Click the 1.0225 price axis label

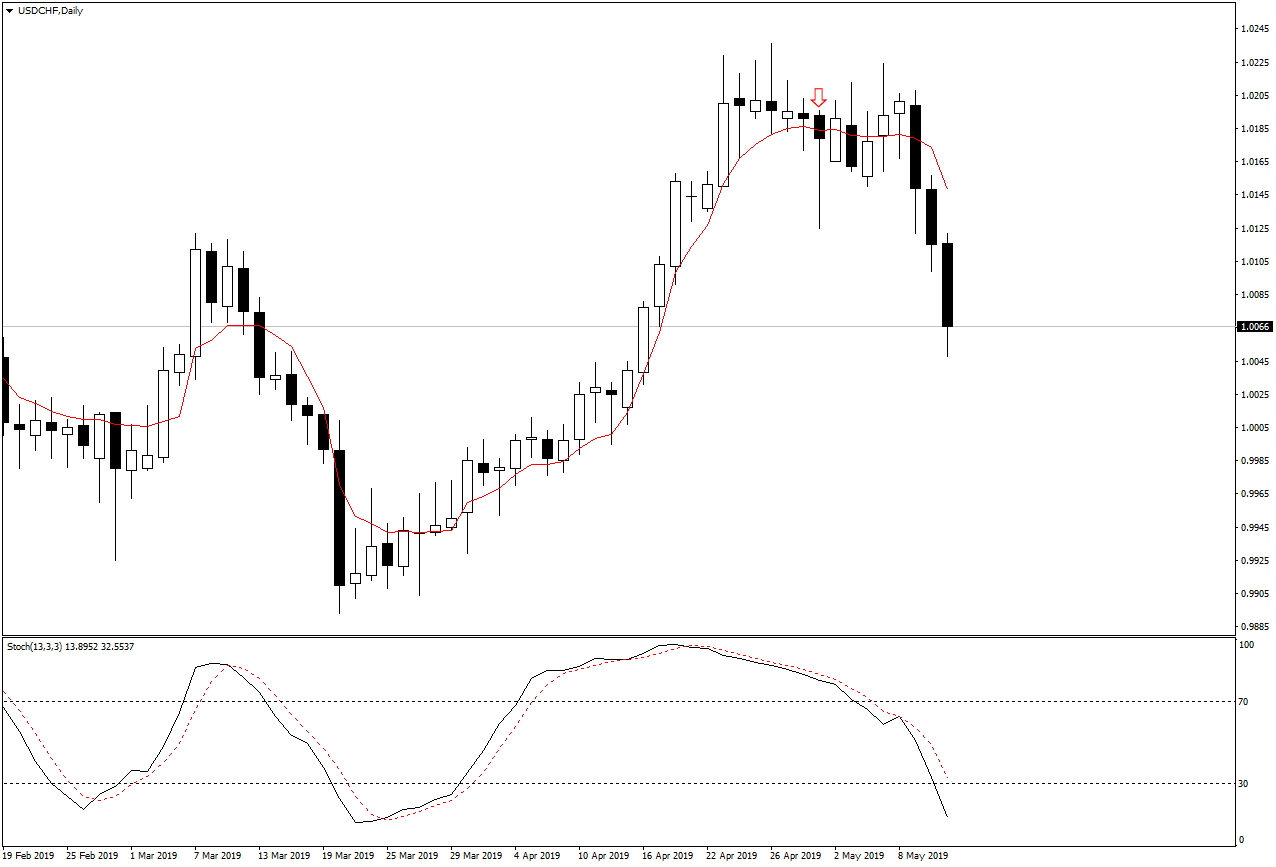(1255, 62)
